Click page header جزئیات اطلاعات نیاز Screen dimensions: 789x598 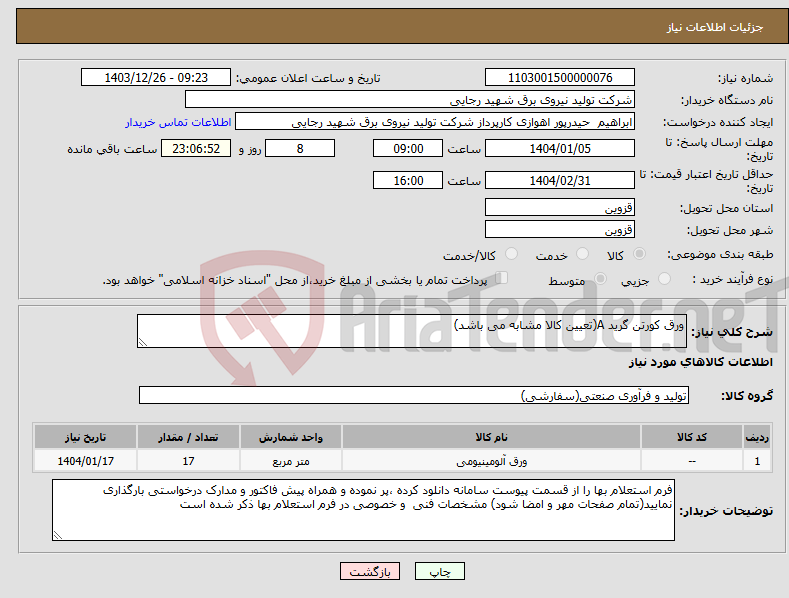pos(715,27)
